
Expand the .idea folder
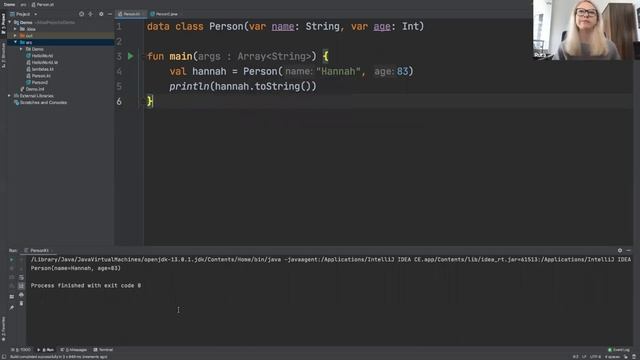click(16, 29)
